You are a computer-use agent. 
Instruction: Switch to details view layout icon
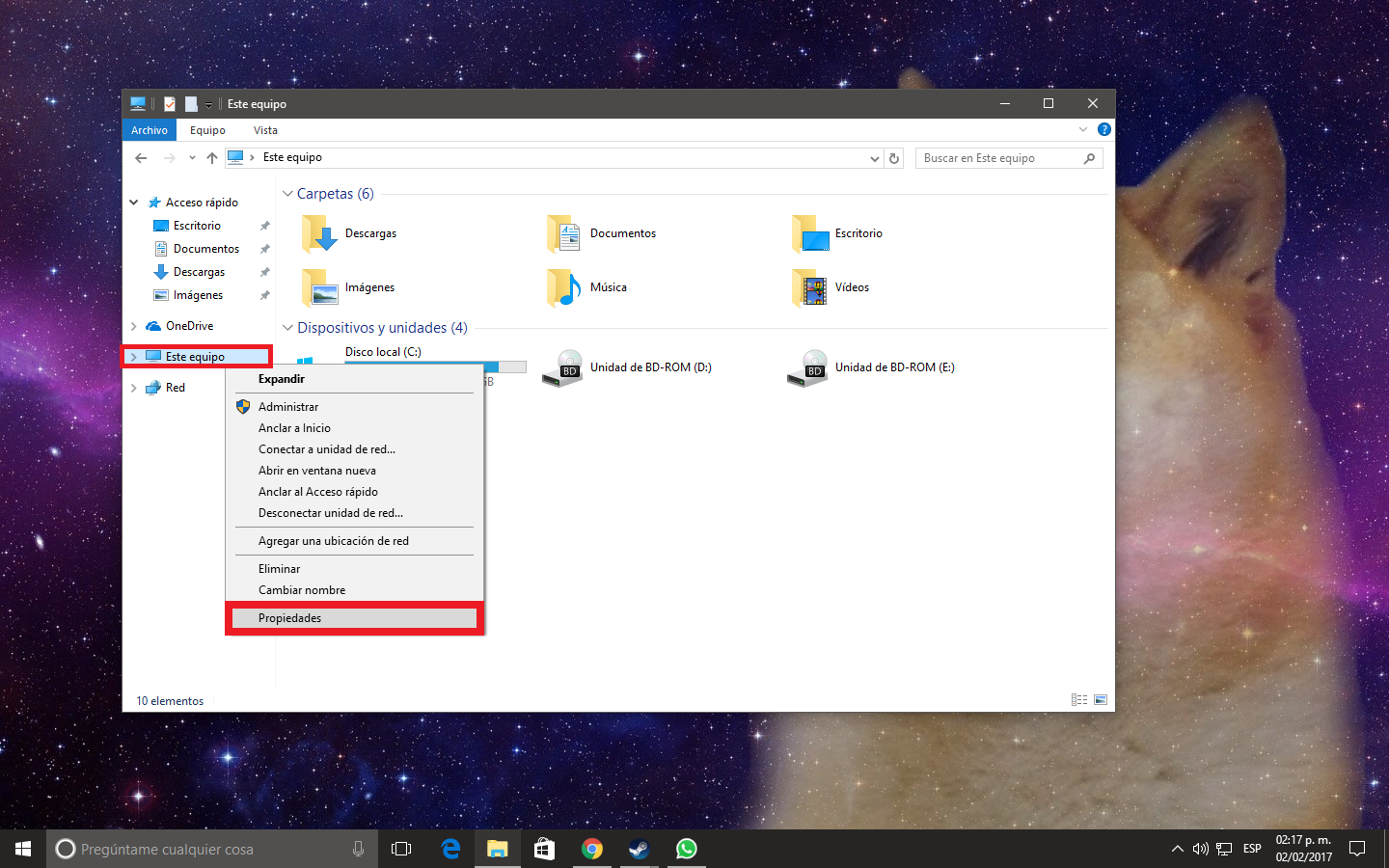point(1079,700)
